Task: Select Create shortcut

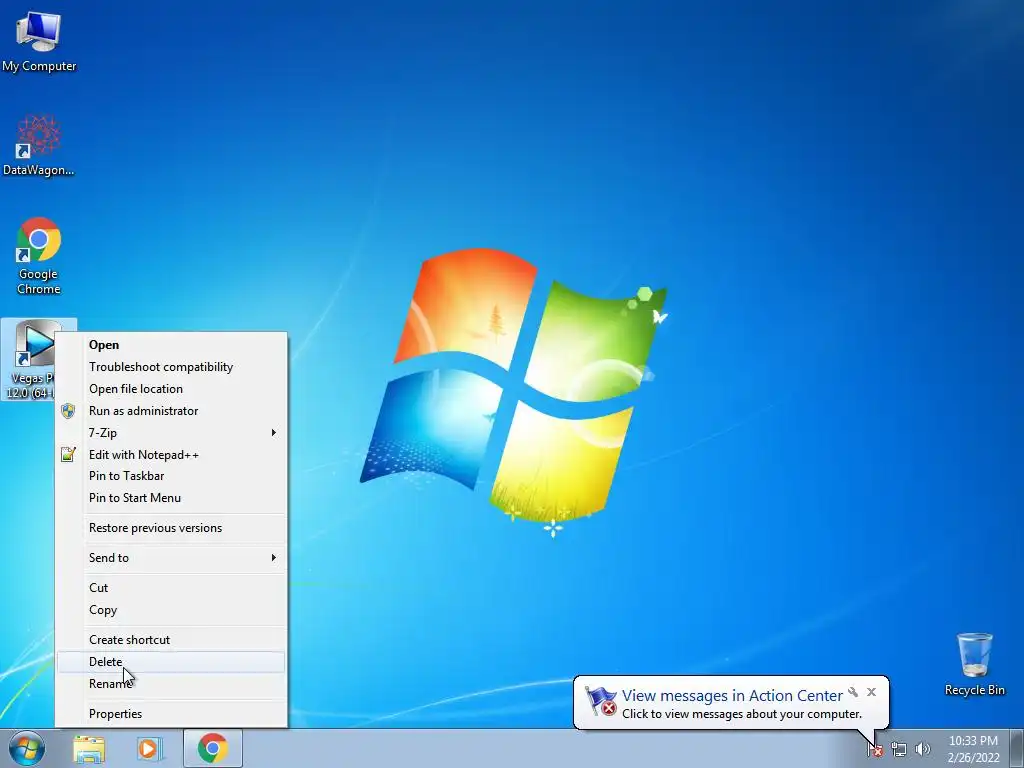Action: [171, 640]
